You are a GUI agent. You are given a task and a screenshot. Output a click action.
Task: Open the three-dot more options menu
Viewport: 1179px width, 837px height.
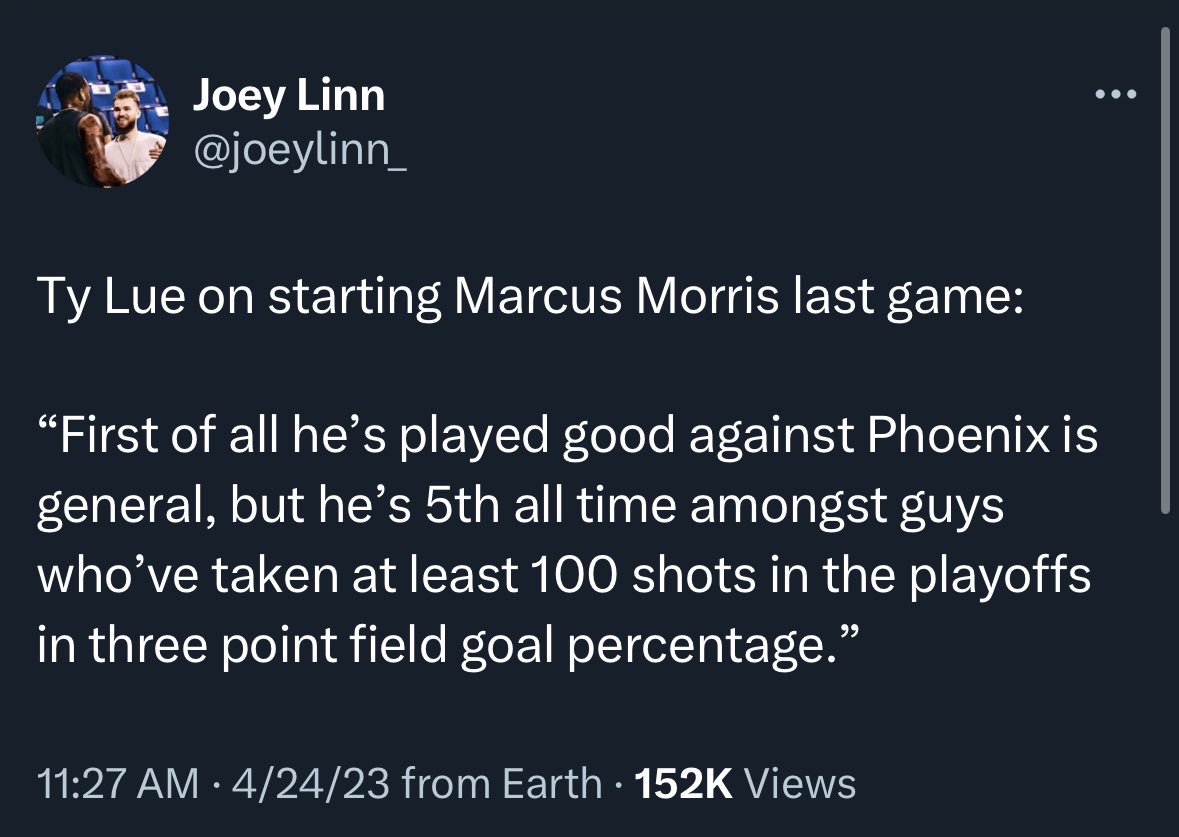click(x=1116, y=95)
